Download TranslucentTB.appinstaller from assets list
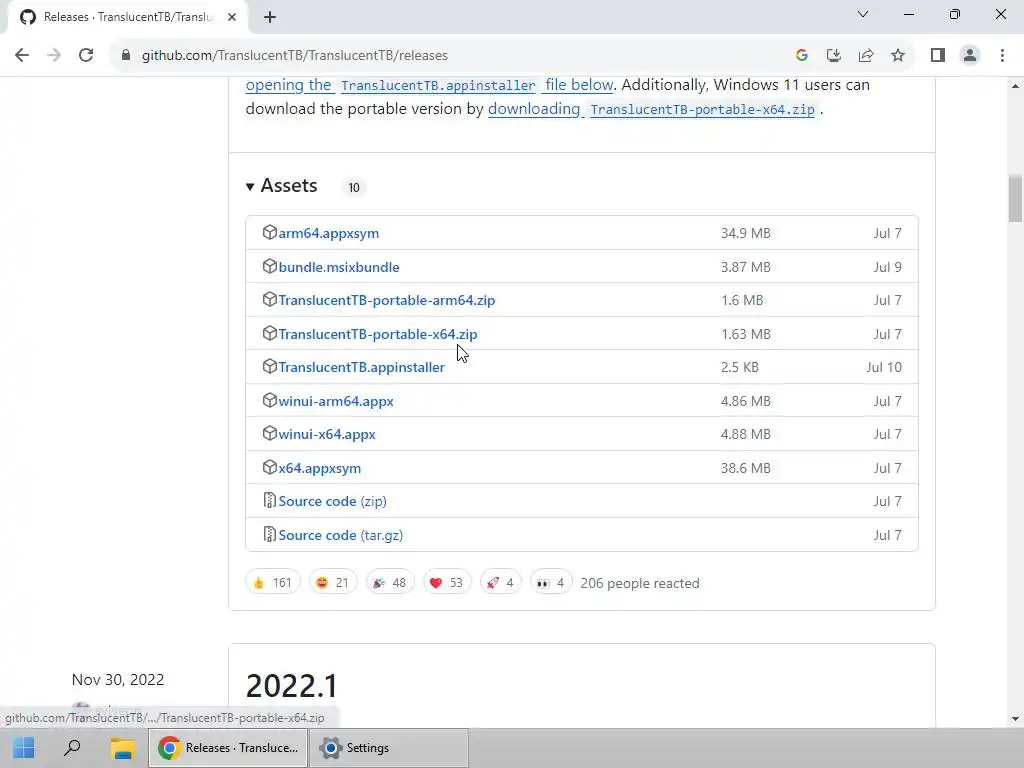Viewport: 1024px width, 768px height. pos(361,368)
